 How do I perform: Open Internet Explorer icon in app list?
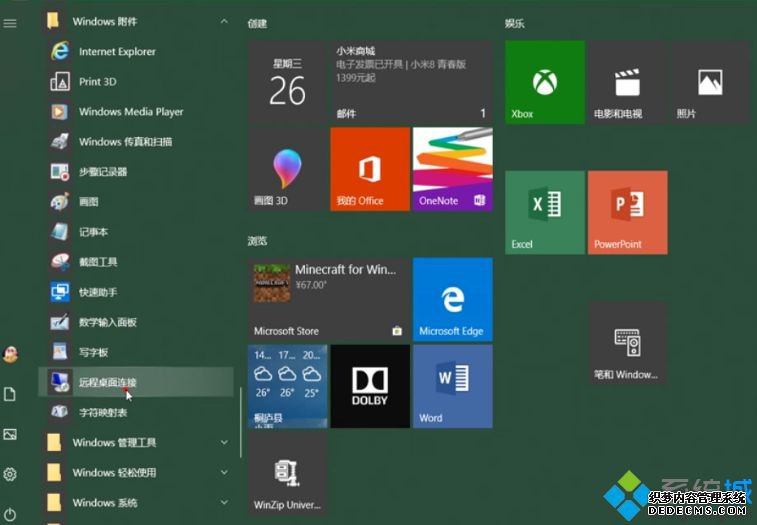tap(60, 51)
